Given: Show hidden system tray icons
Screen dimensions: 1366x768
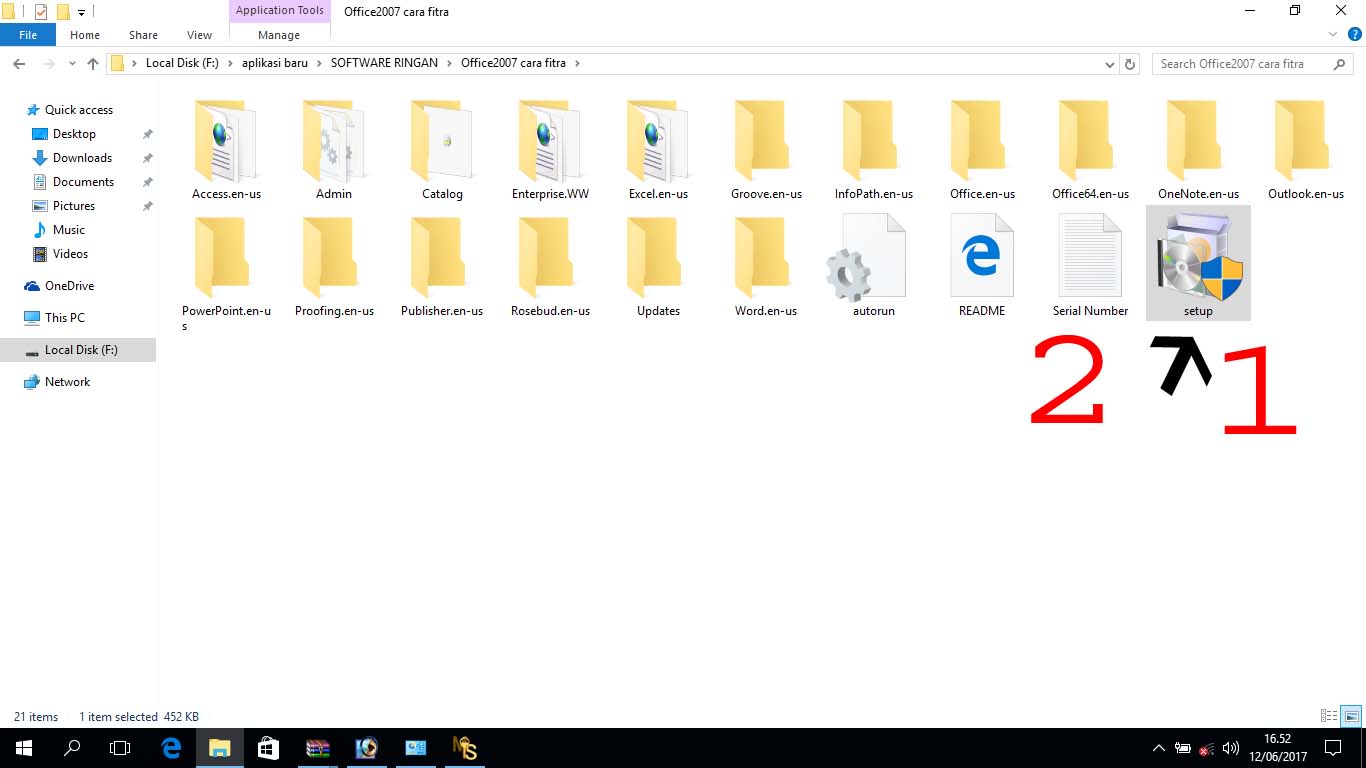Looking at the screenshot, I should [1159, 748].
